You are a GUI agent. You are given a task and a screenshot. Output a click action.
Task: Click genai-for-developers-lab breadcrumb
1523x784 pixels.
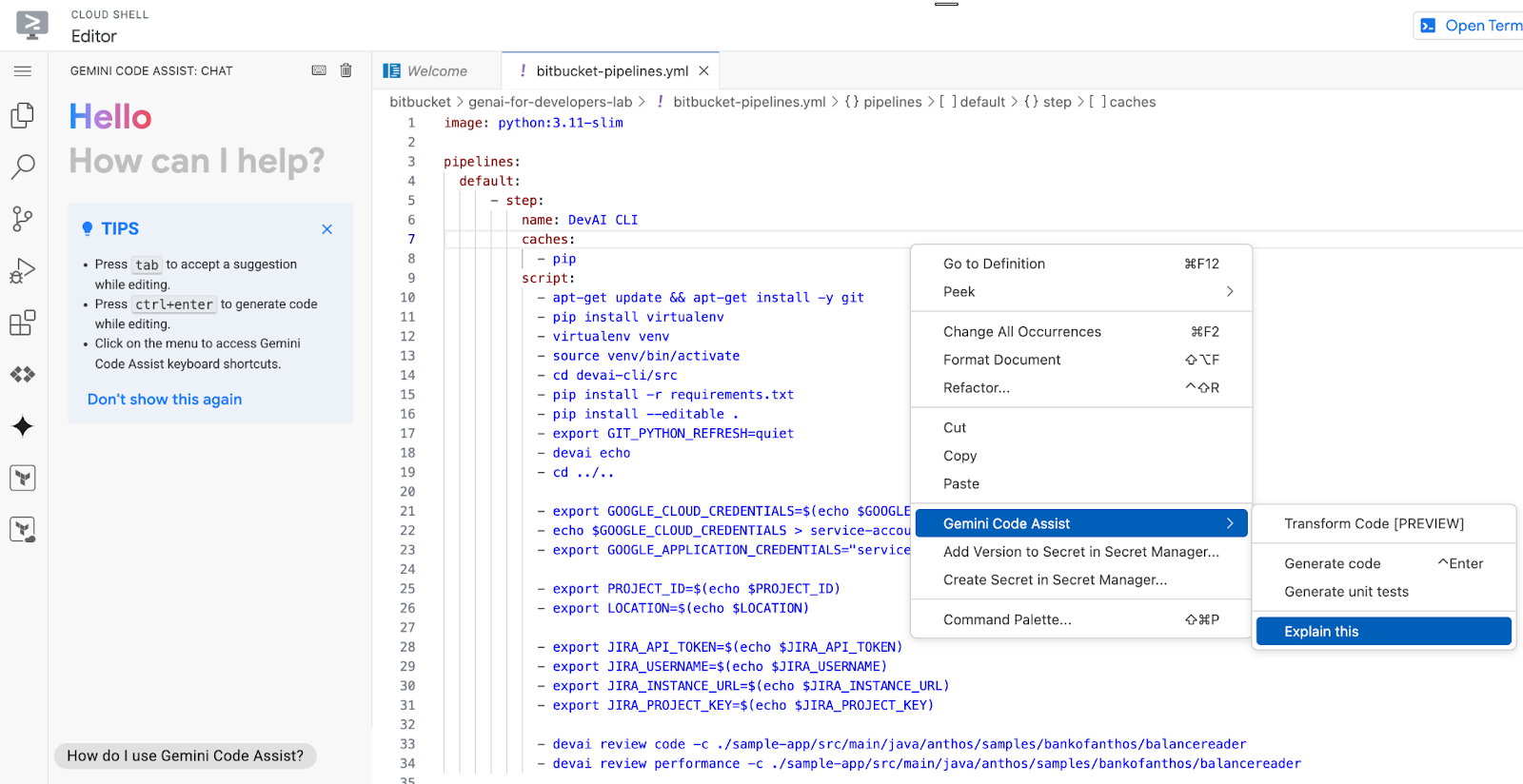pos(550,102)
